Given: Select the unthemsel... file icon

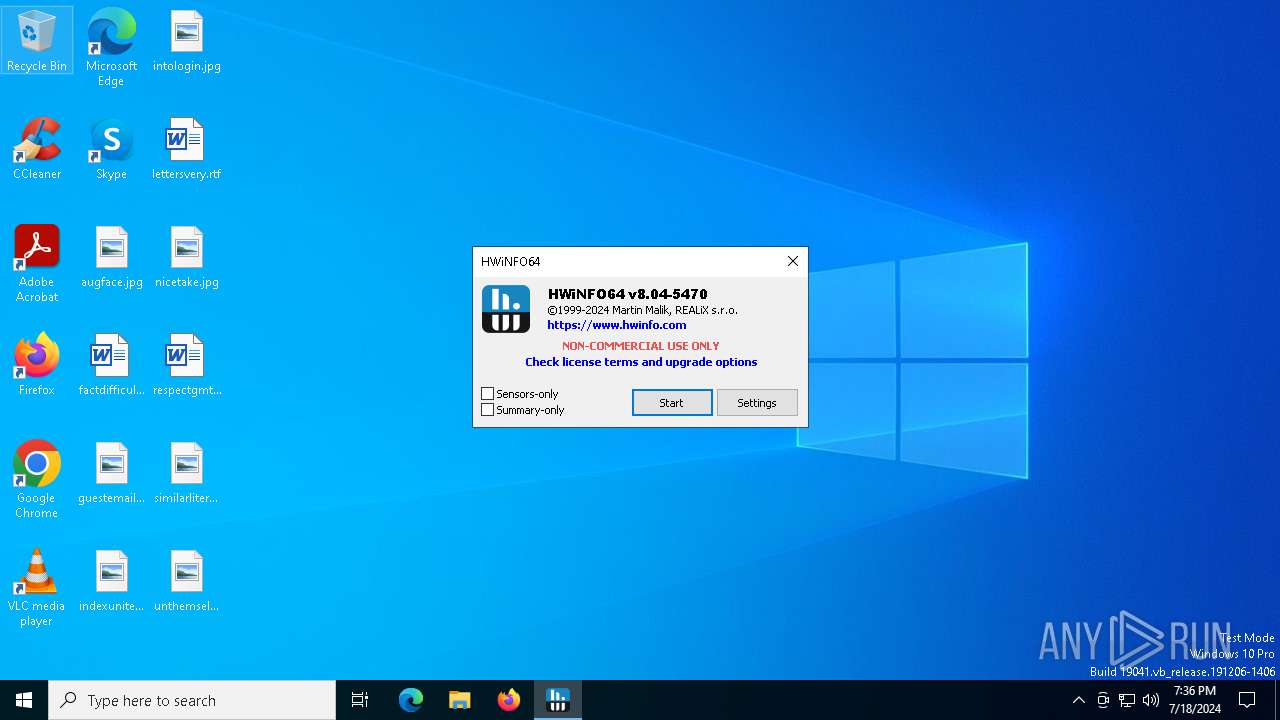Looking at the screenshot, I should [187, 580].
